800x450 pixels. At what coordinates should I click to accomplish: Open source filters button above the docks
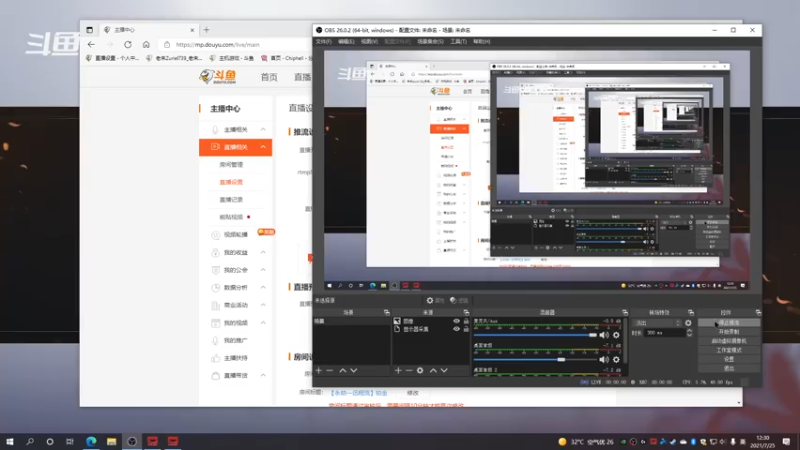459,301
